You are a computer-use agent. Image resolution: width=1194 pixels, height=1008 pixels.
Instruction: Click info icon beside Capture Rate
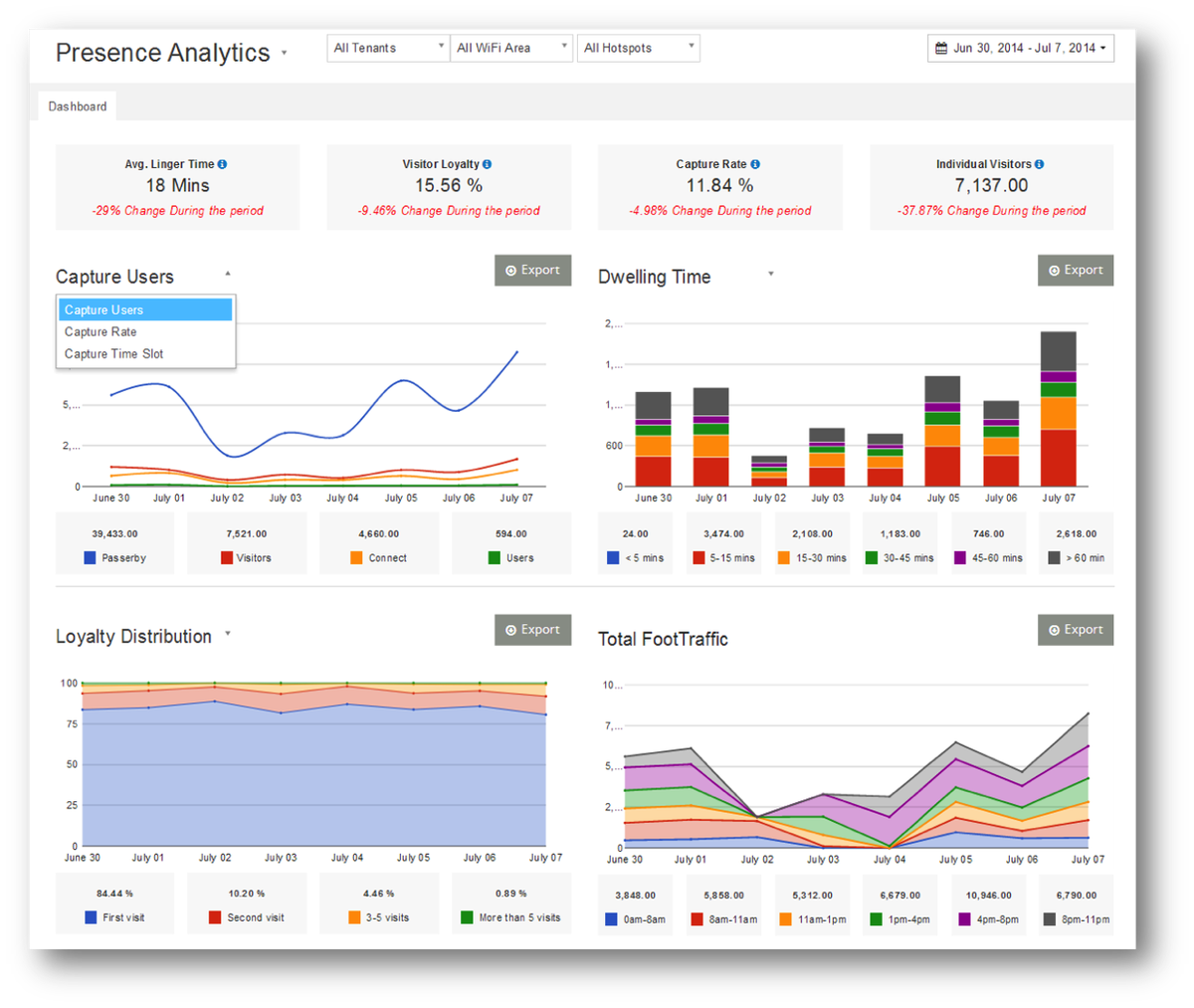pos(755,164)
